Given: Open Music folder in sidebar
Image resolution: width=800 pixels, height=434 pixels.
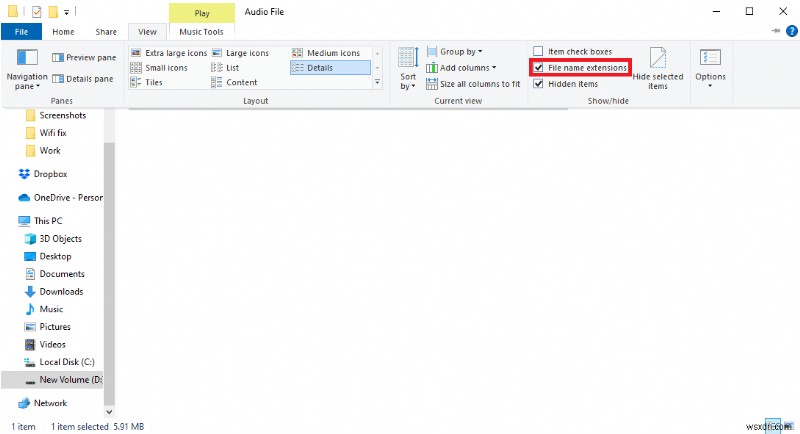Looking at the screenshot, I should click(44, 309).
